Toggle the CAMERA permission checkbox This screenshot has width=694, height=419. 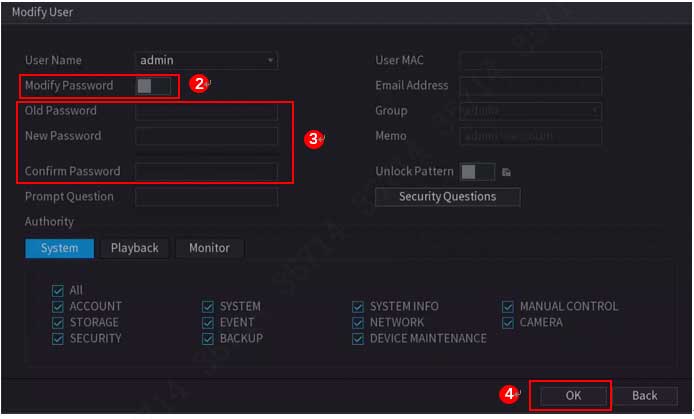pyautogui.click(x=508, y=323)
